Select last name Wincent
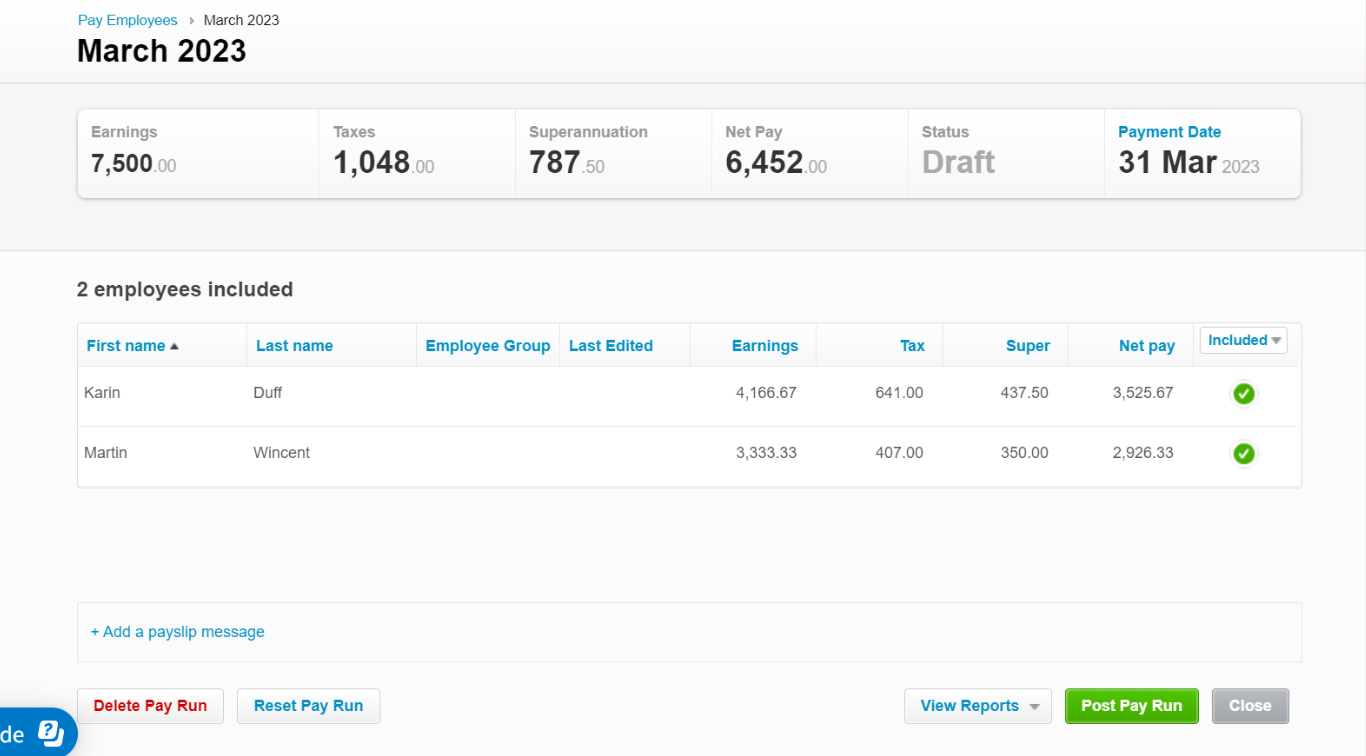The width and height of the screenshot is (1366, 756). point(282,453)
